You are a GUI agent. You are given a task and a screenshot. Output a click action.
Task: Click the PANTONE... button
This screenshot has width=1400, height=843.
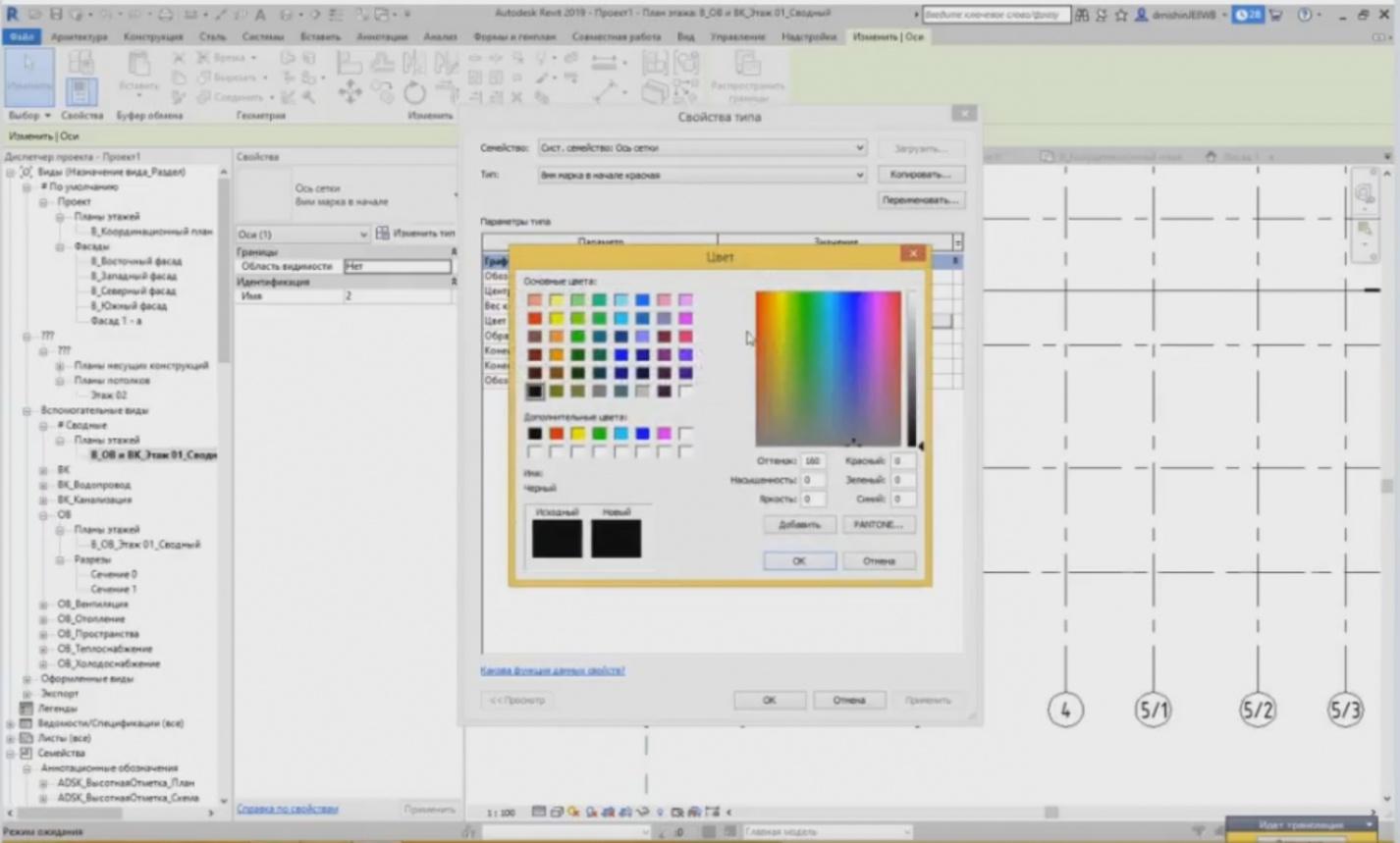click(878, 525)
